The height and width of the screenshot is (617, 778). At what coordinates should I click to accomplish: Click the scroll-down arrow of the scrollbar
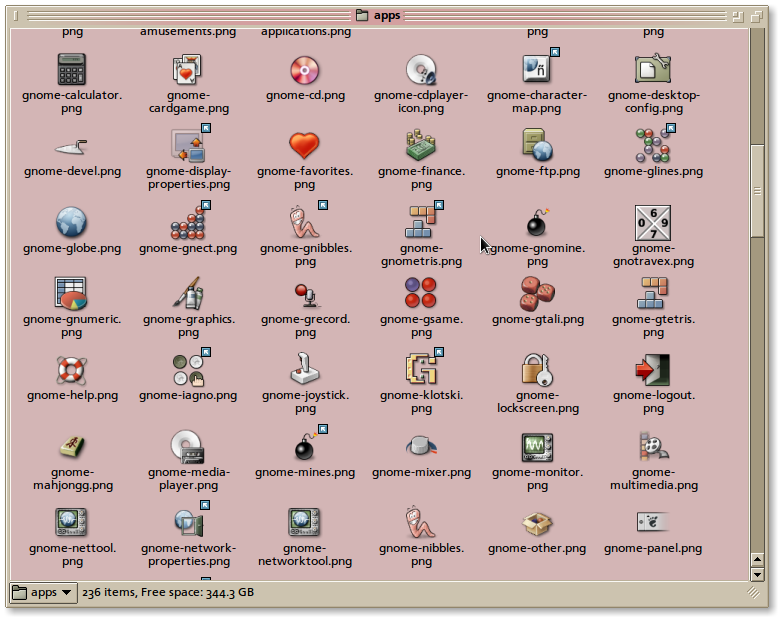757,575
